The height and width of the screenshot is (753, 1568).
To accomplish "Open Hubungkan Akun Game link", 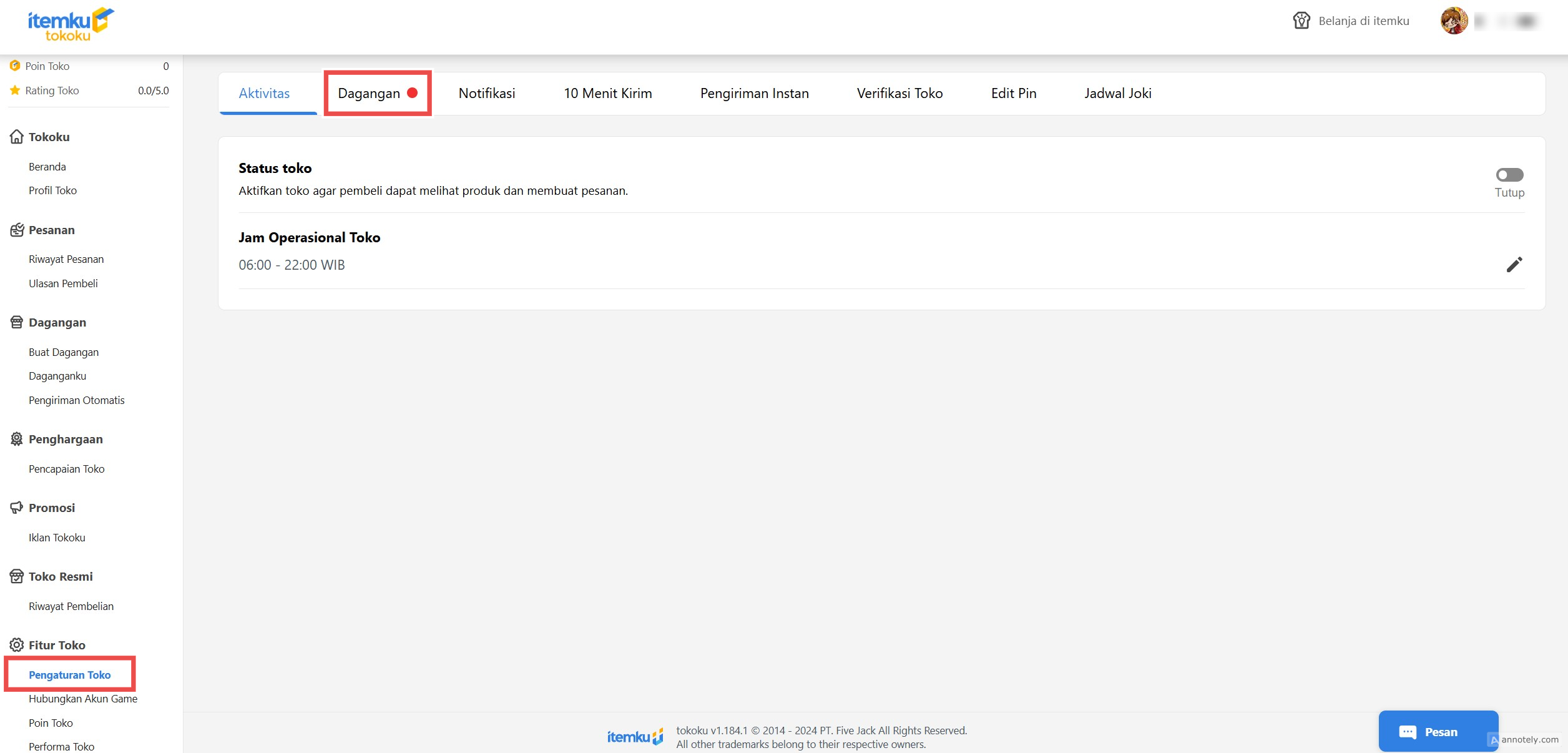I will point(83,699).
